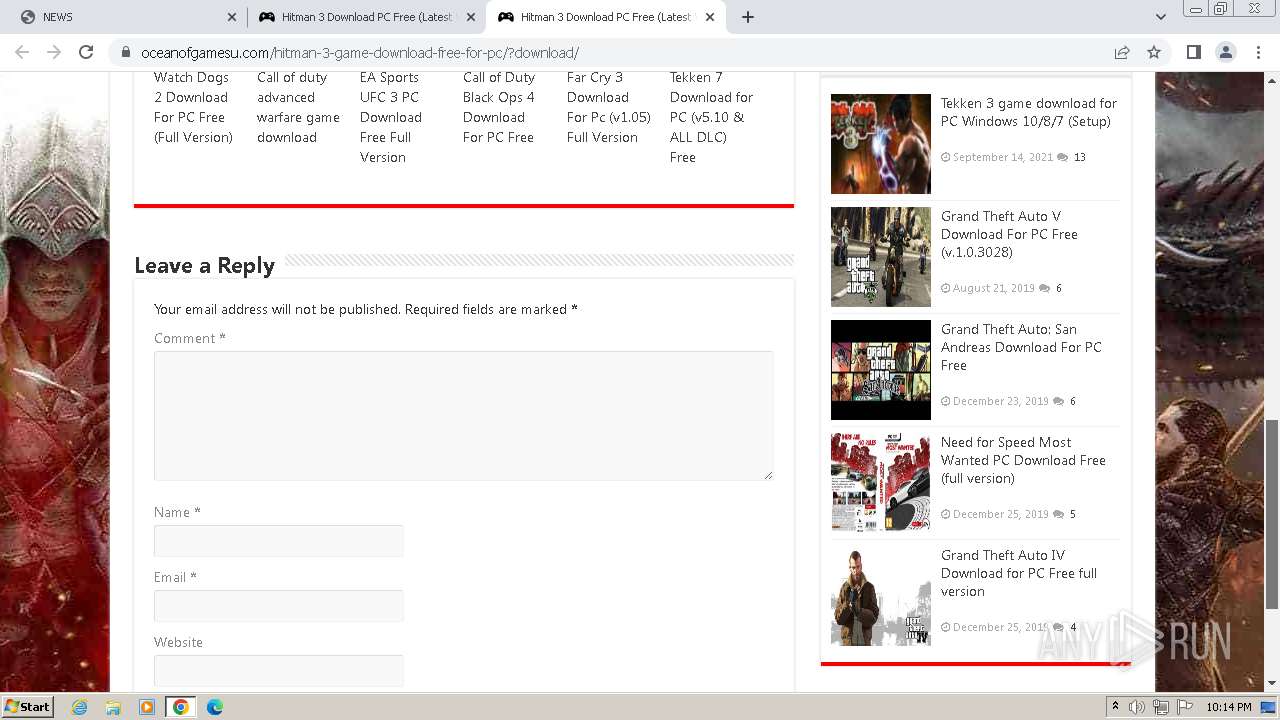
Task: Open Grand Theft Auto V Download article
Action: (x=1009, y=234)
